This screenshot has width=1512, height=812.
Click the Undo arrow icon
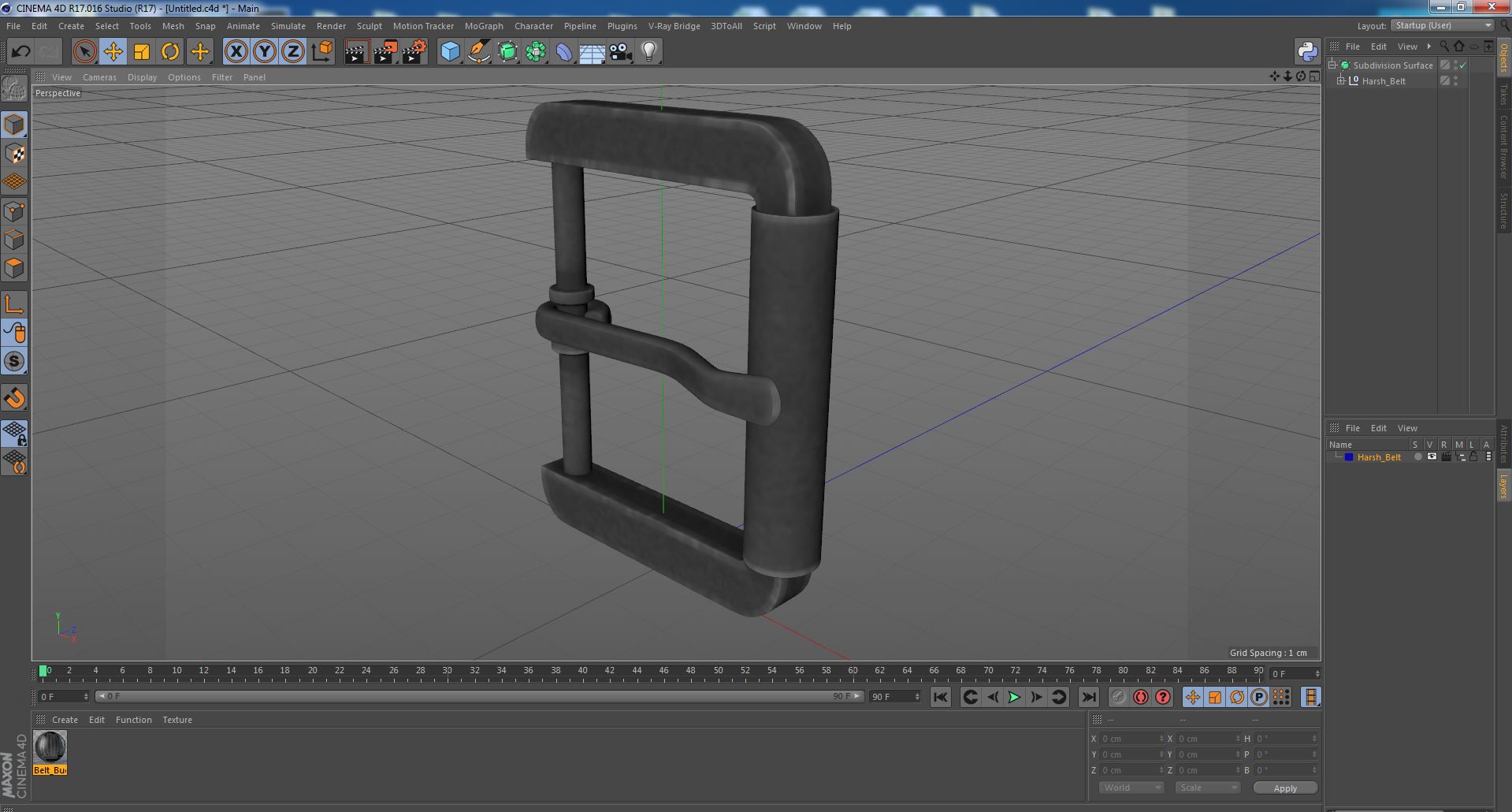pyautogui.click(x=20, y=52)
